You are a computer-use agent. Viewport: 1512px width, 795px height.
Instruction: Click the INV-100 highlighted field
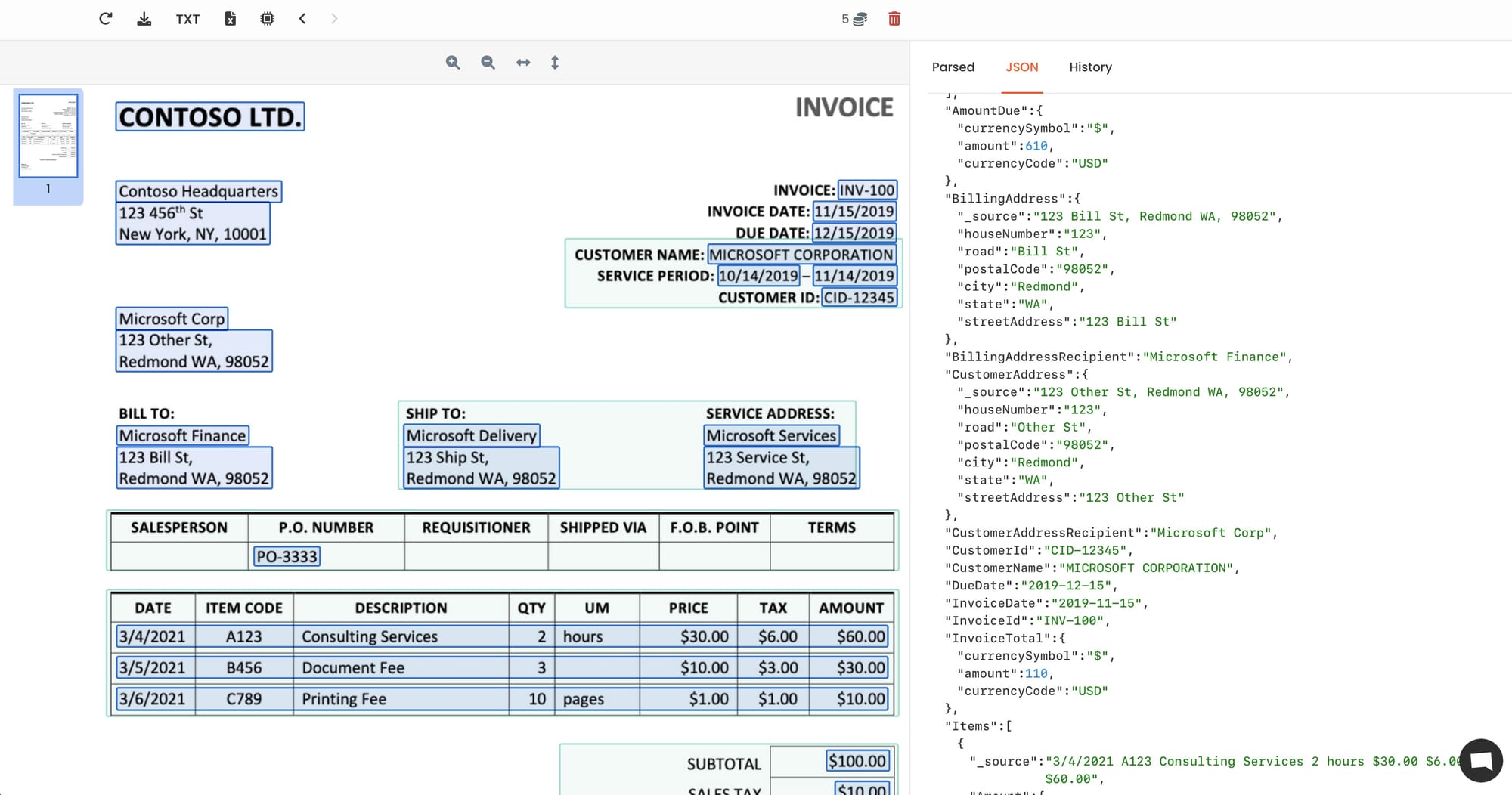[x=867, y=190]
